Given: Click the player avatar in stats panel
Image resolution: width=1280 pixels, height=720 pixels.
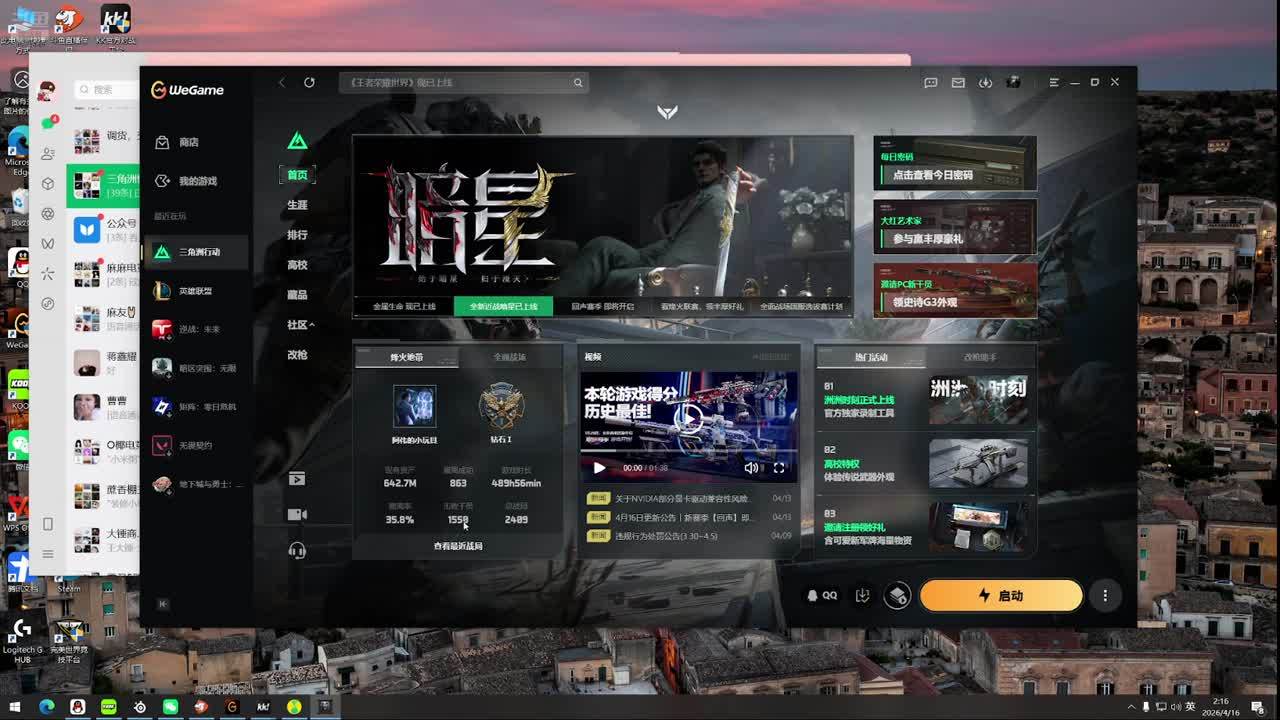Looking at the screenshot, I should [x=414, y=406].
